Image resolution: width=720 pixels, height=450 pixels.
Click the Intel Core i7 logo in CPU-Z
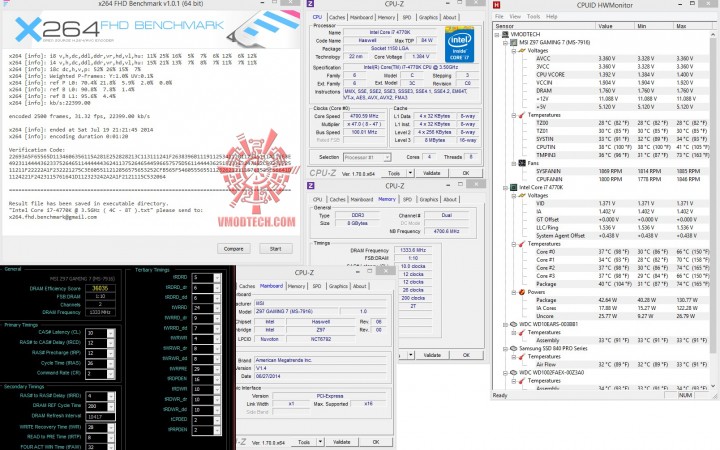pyautogui.click(x=459, y=44)
